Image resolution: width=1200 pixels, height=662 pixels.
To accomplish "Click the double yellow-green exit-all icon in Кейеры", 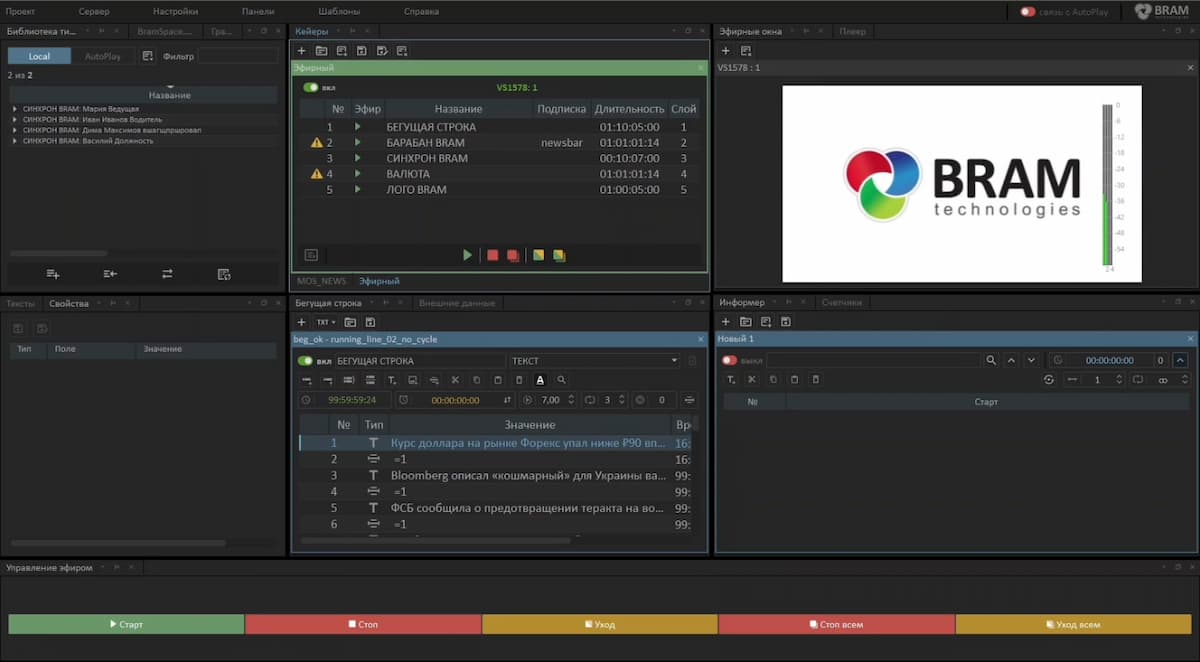I will click(x=559, y=255).
